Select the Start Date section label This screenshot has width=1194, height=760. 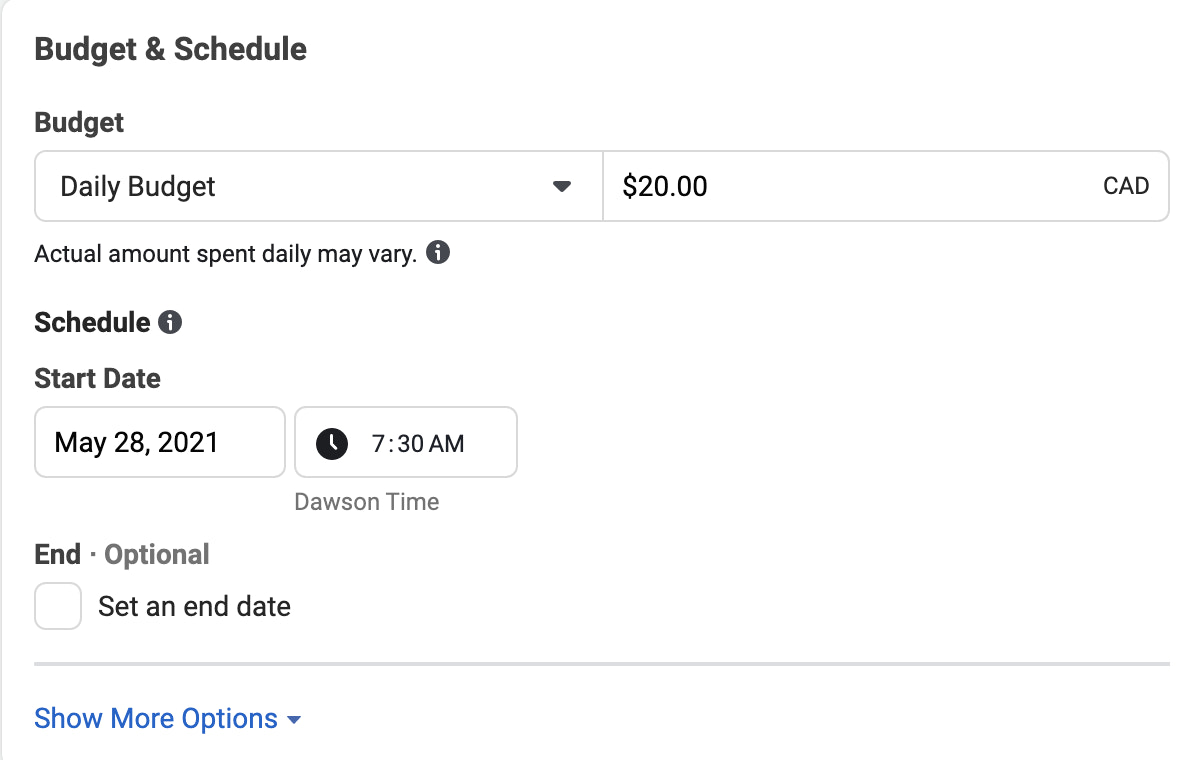[x=97, y=378]
